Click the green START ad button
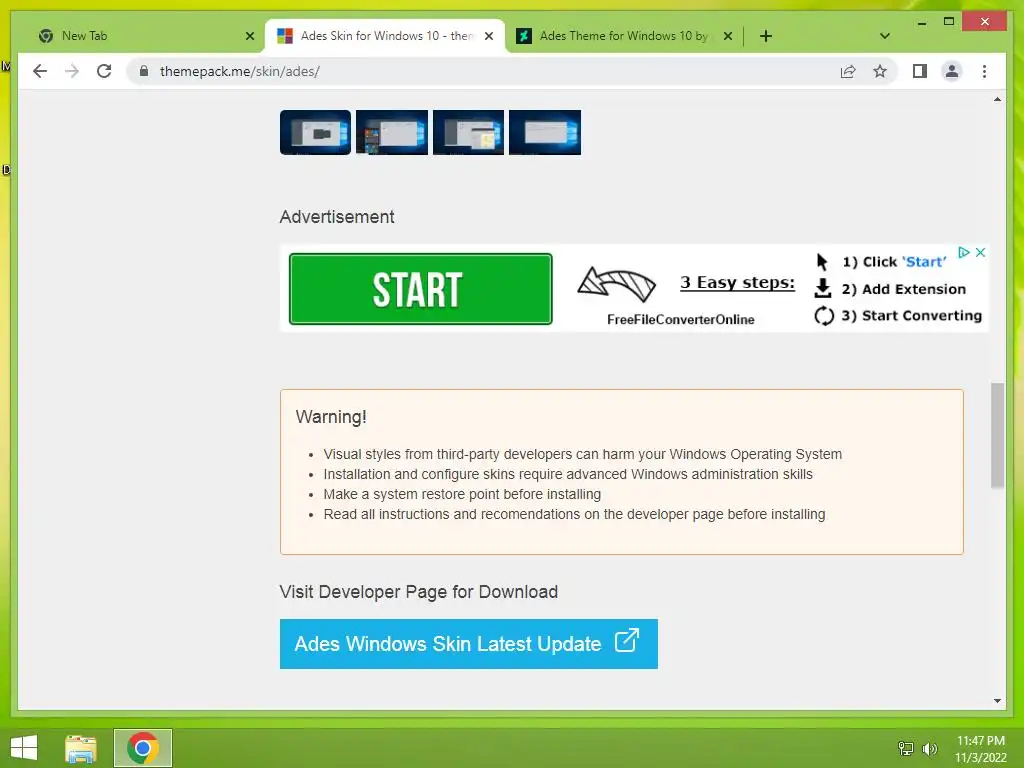 (421, 289)
